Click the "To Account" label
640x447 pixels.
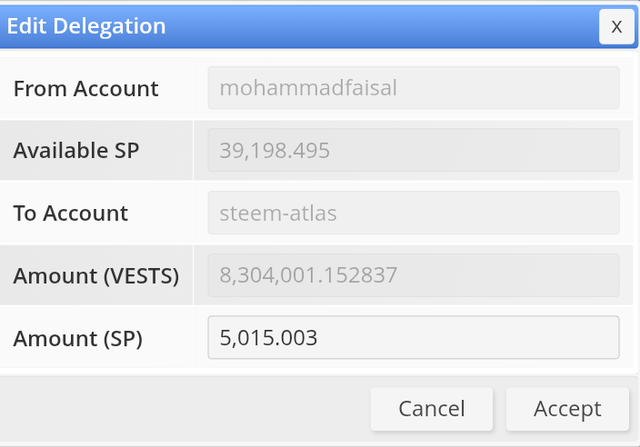point(71,213)
